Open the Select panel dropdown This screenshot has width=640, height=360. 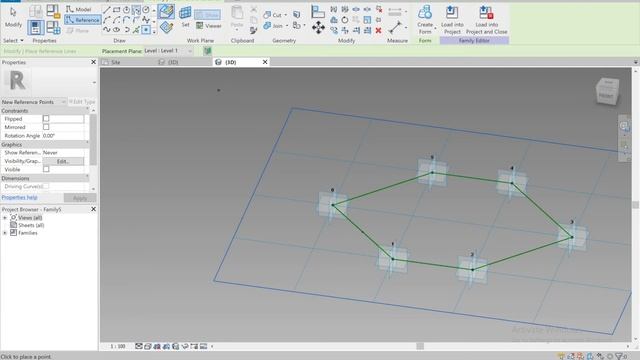coord(13,40)
